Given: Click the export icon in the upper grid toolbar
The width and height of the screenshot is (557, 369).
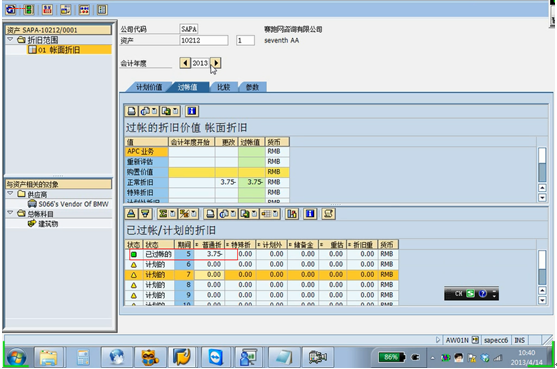Looking at the screenshot, I should tap(166, 111).
